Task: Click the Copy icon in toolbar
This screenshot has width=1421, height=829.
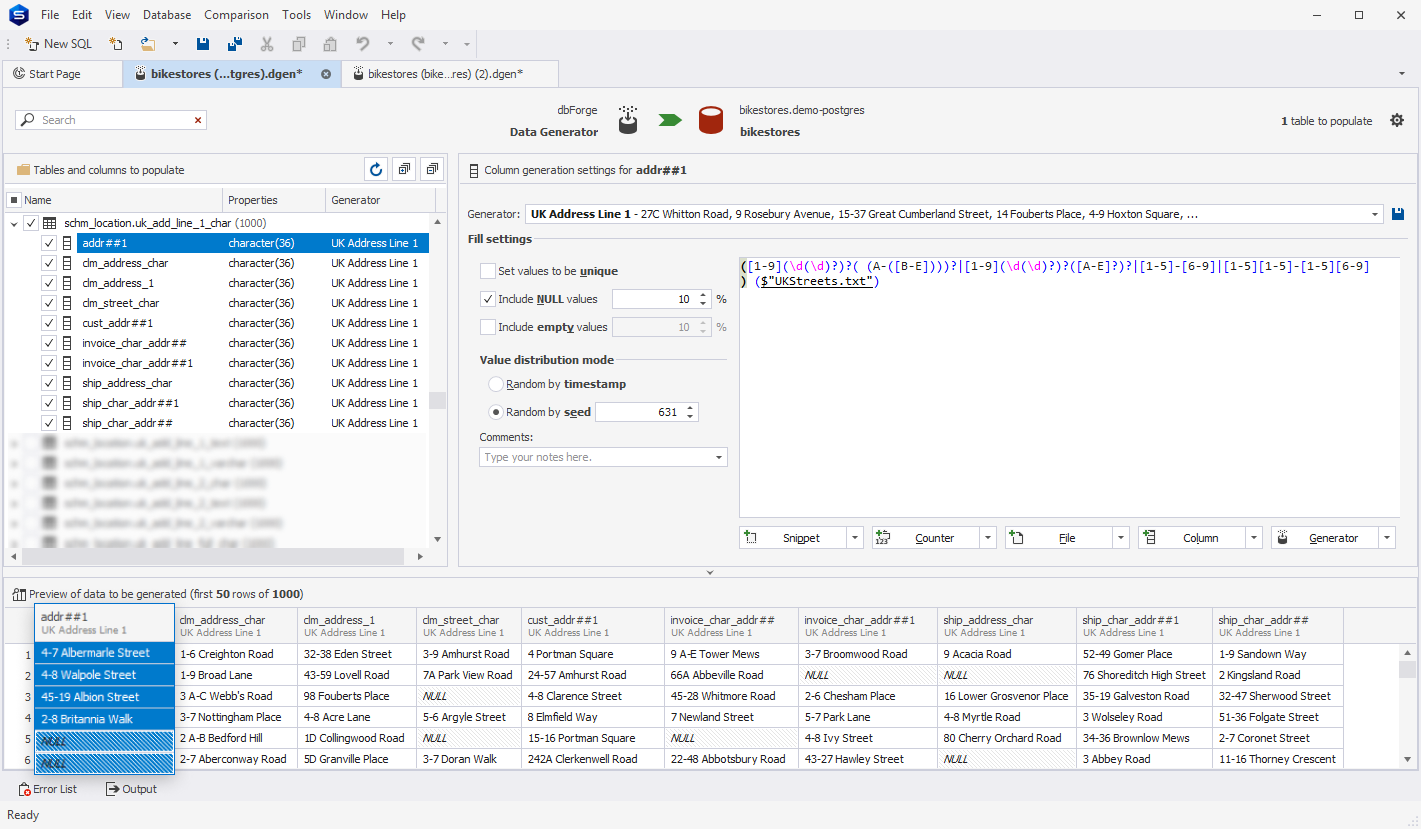Action: click(x=299, y=44)
